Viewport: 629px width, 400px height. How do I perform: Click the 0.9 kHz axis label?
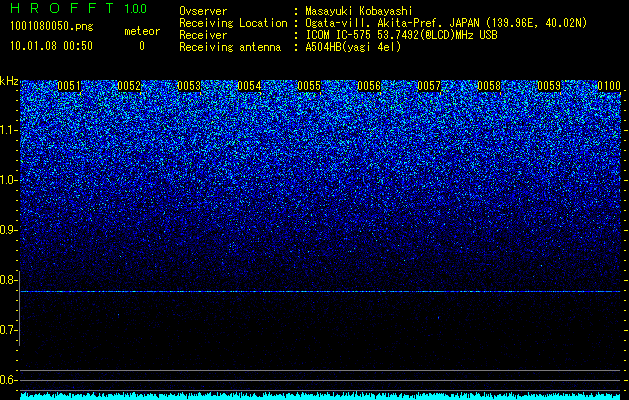click(x=8, y=230)
